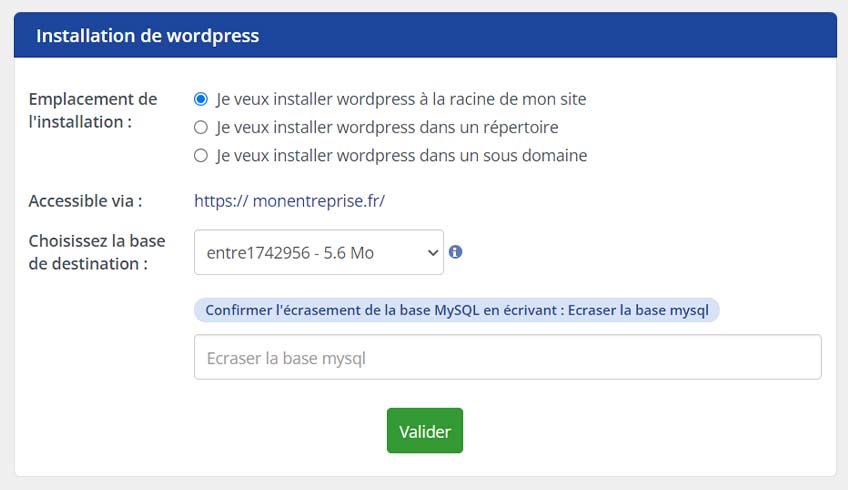Click the MySQL overwrite confirmation badge
848x490 pixels.
click(x=456, y=310)
